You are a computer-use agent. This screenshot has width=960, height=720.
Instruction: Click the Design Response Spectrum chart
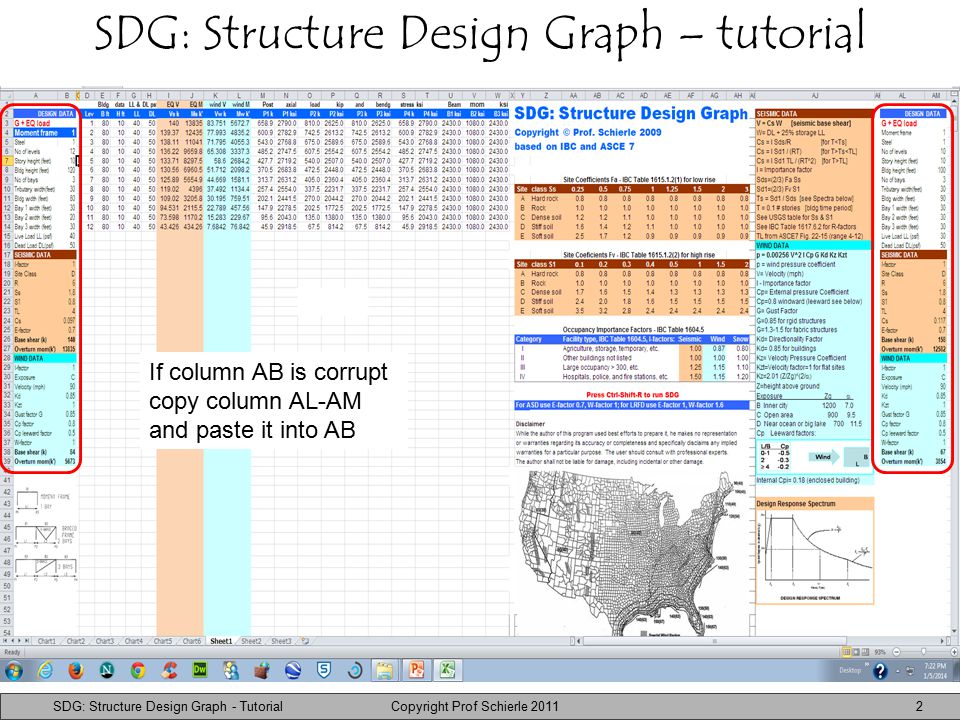814,557
